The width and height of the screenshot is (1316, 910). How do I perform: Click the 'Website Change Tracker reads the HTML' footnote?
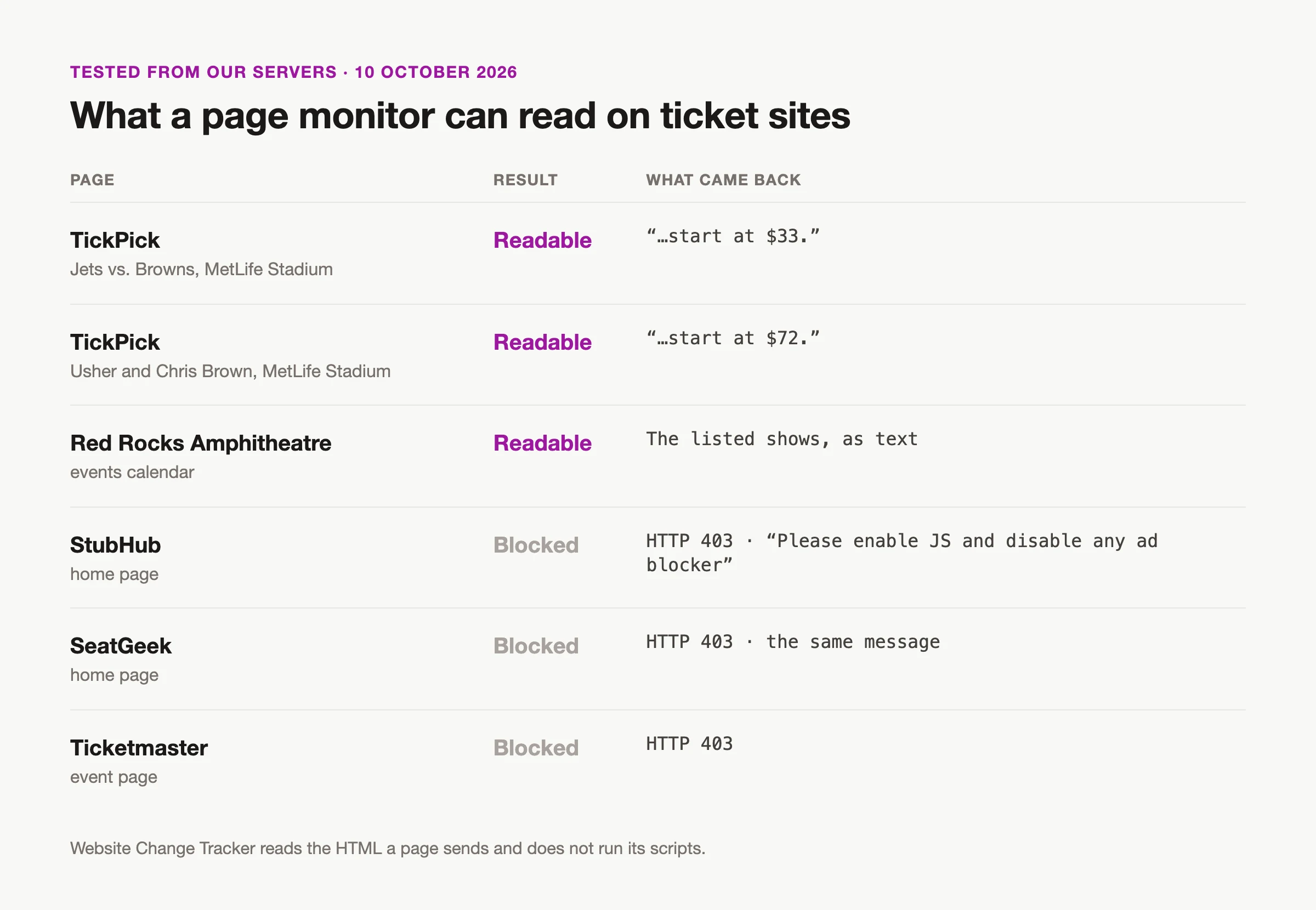pyautogui.click(x=388, y=849)
